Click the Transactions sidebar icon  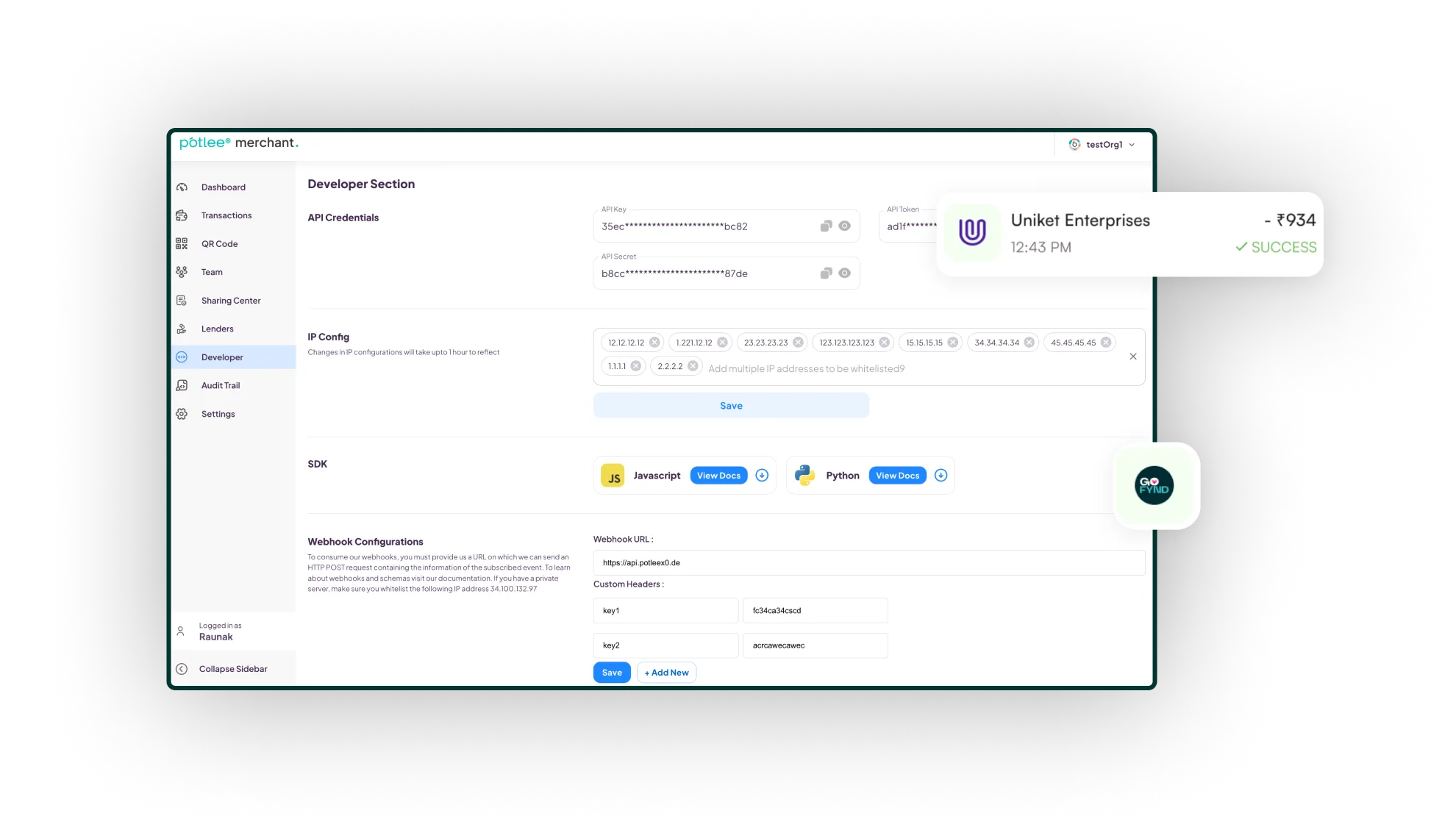pos(184,215)
